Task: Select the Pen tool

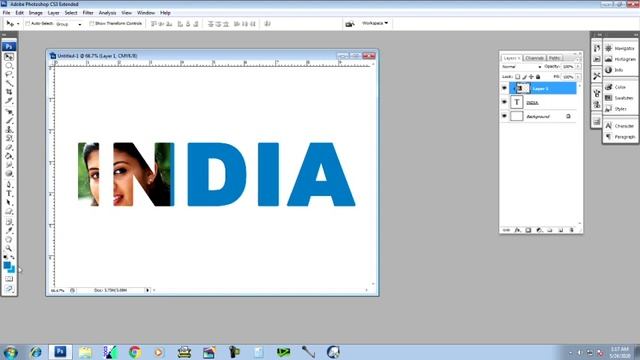Action: (x=9, y=184)
